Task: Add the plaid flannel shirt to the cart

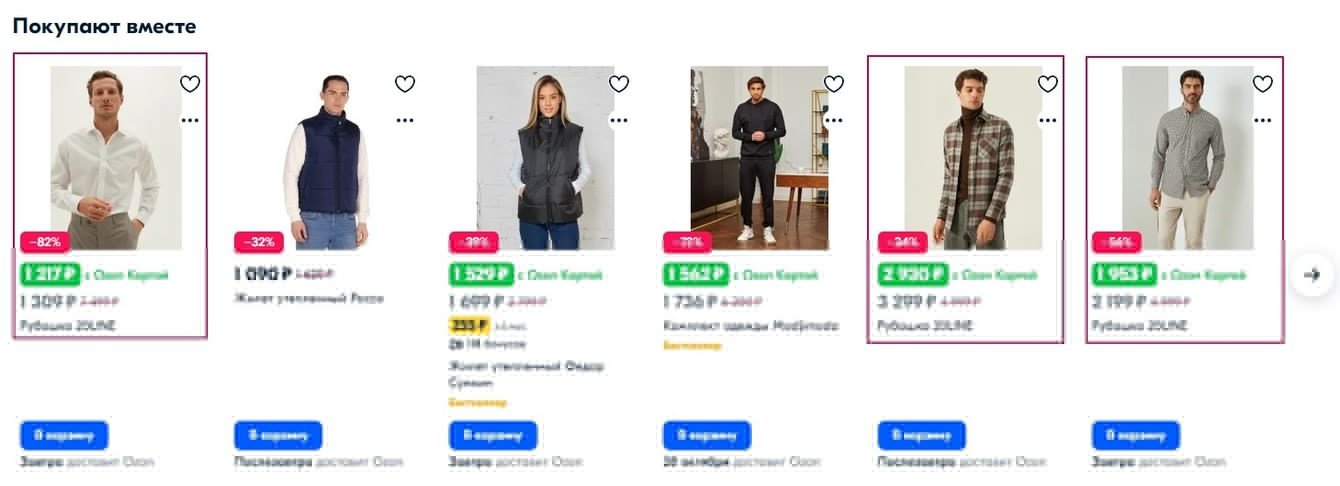Action: 921,435
